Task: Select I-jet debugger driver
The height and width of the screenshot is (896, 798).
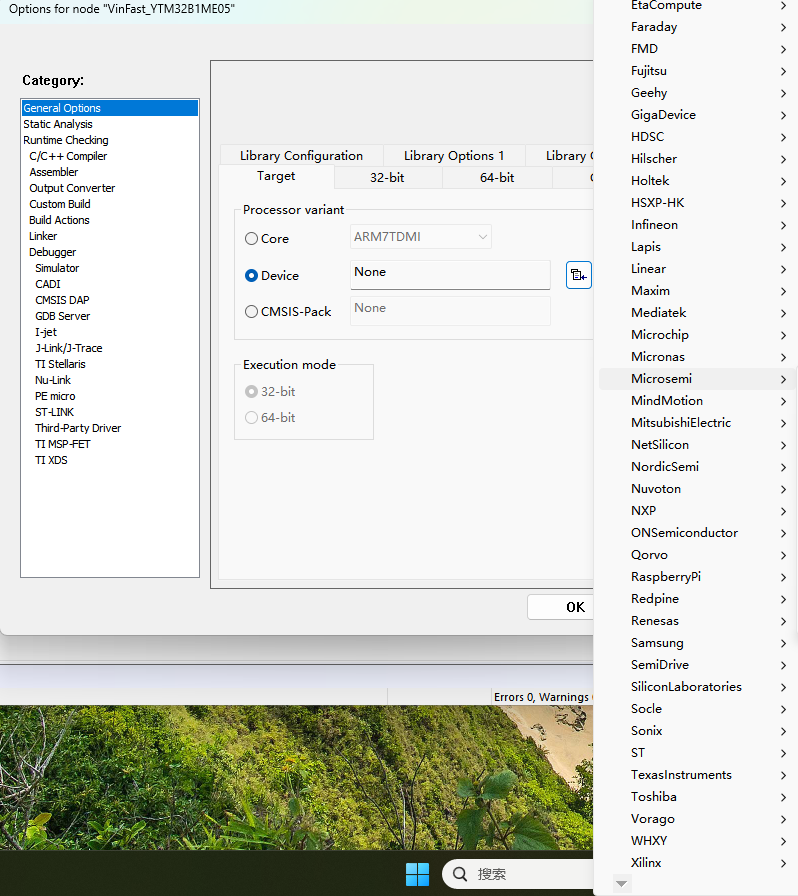Action: [x=46, y=332]
